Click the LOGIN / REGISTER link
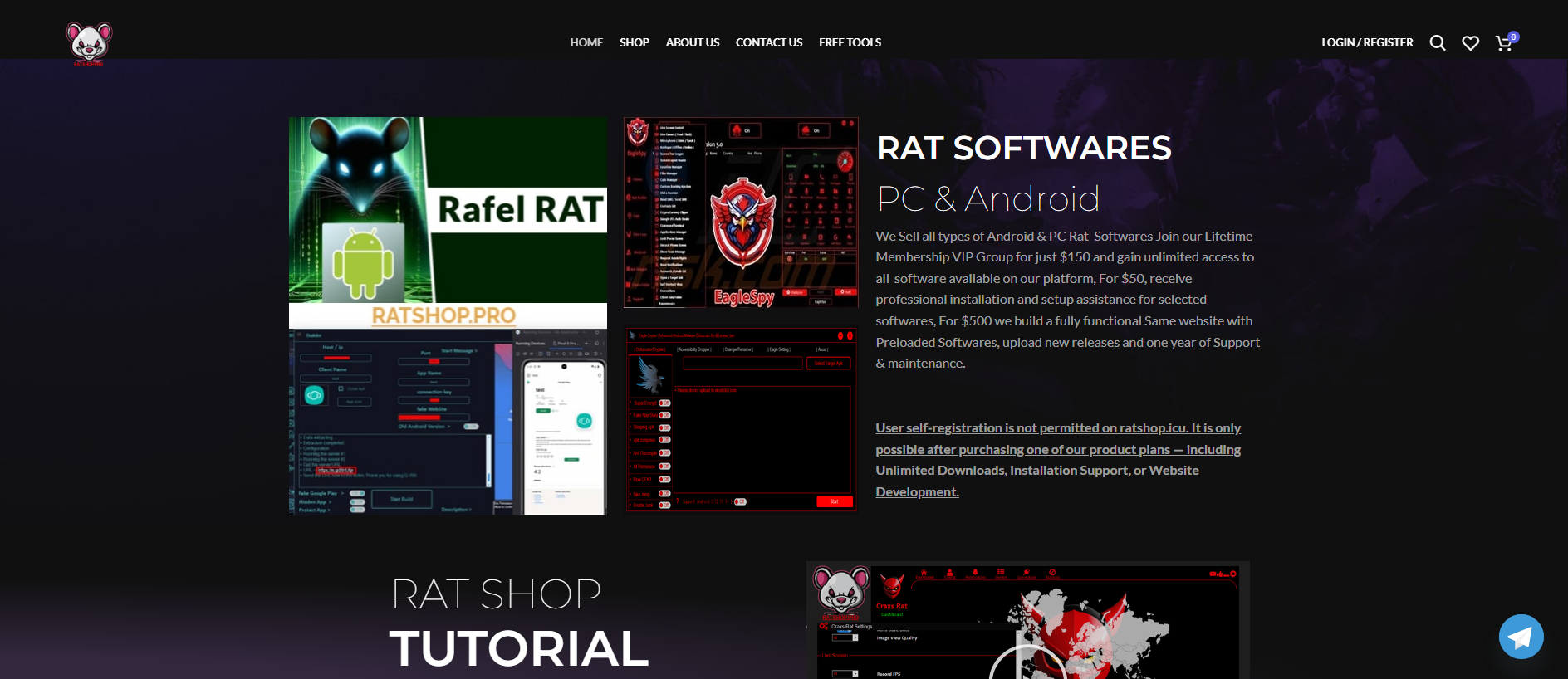Screen dimensions: 1568x679 1367,42
